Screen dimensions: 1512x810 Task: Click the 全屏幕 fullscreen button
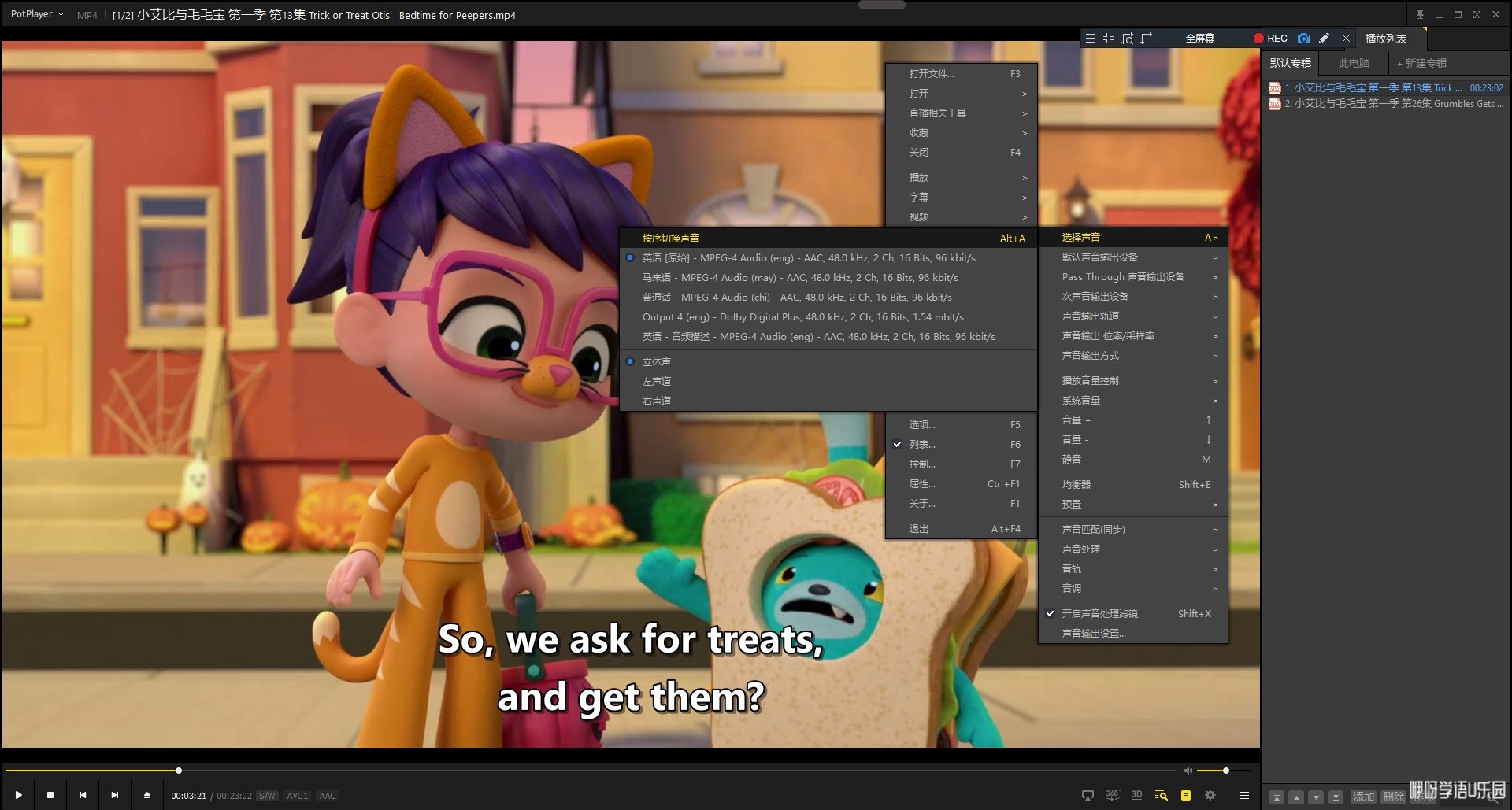point(1199,38)
